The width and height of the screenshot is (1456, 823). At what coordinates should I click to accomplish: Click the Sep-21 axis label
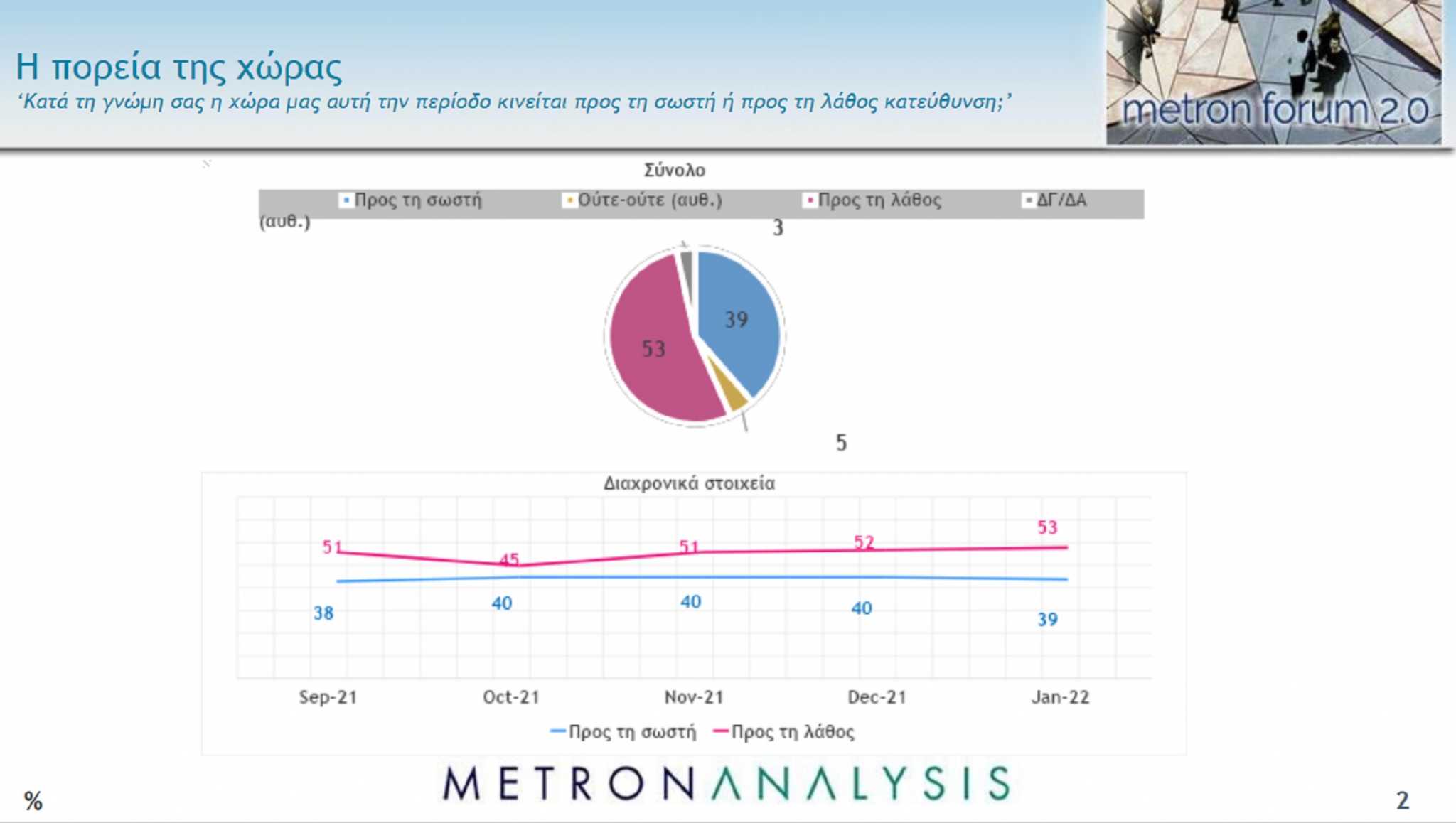point(328,697)
